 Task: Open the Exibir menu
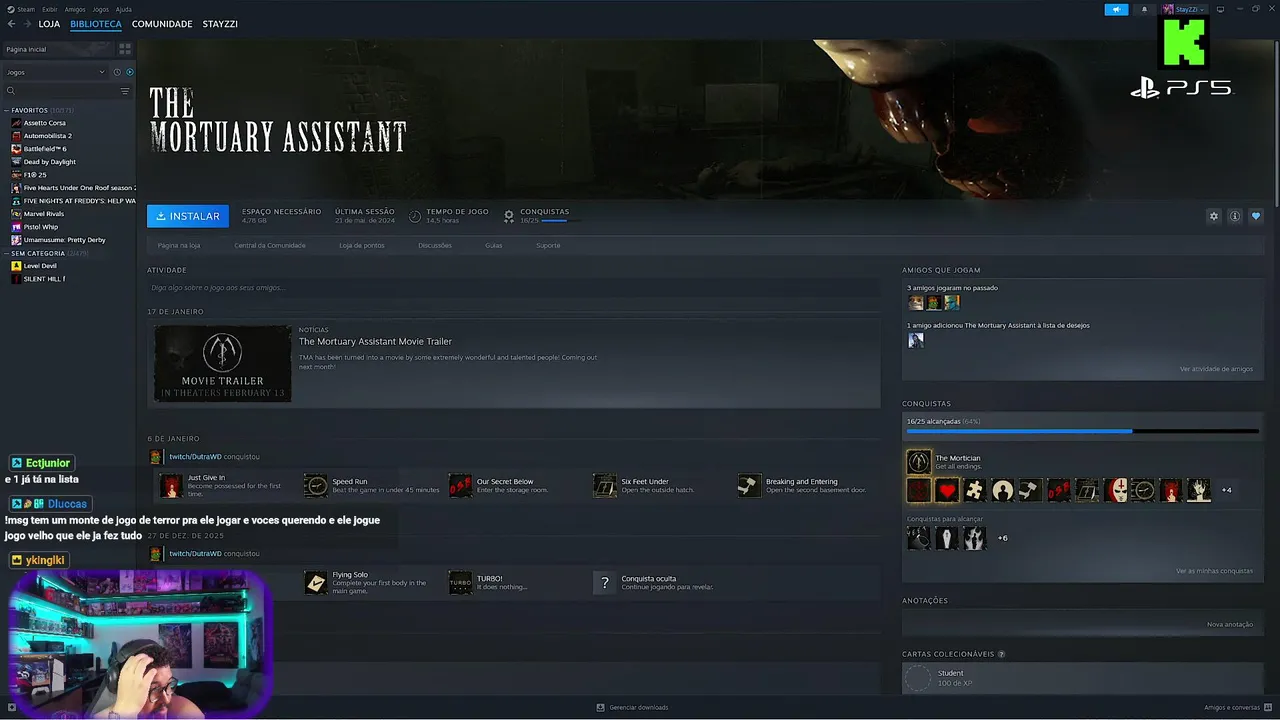pos(49,9)
